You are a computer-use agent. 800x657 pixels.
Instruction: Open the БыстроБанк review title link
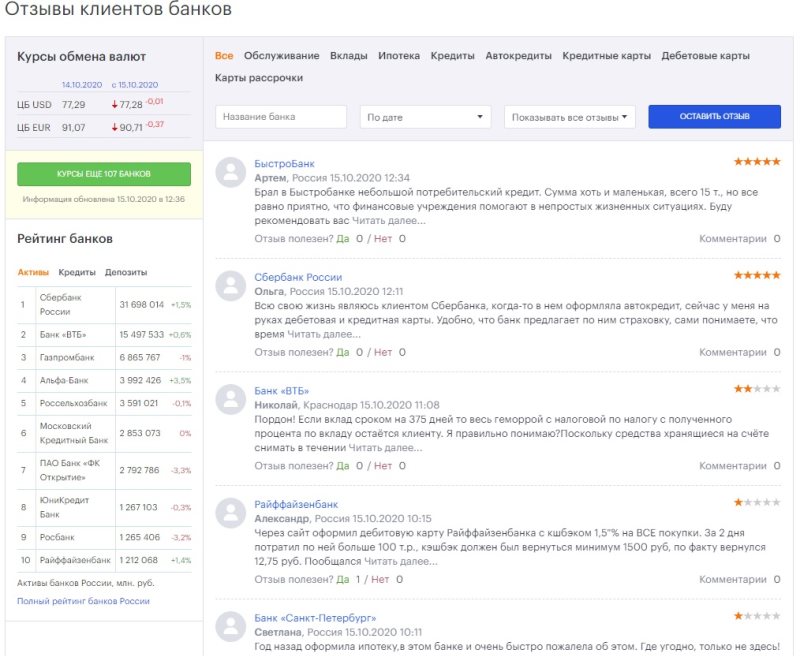(x=284, y=164)
